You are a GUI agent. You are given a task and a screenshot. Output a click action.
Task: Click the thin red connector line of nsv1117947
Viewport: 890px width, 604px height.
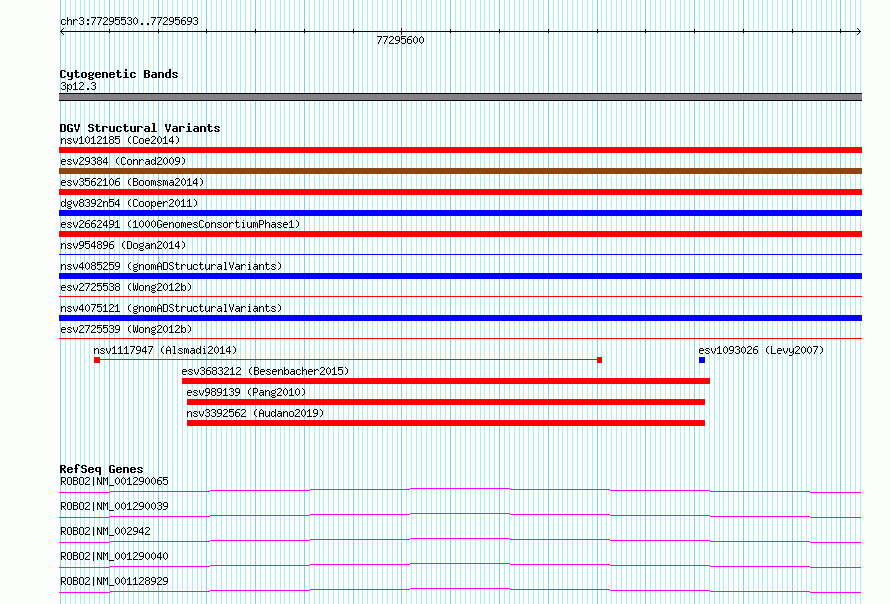point(349,360)
